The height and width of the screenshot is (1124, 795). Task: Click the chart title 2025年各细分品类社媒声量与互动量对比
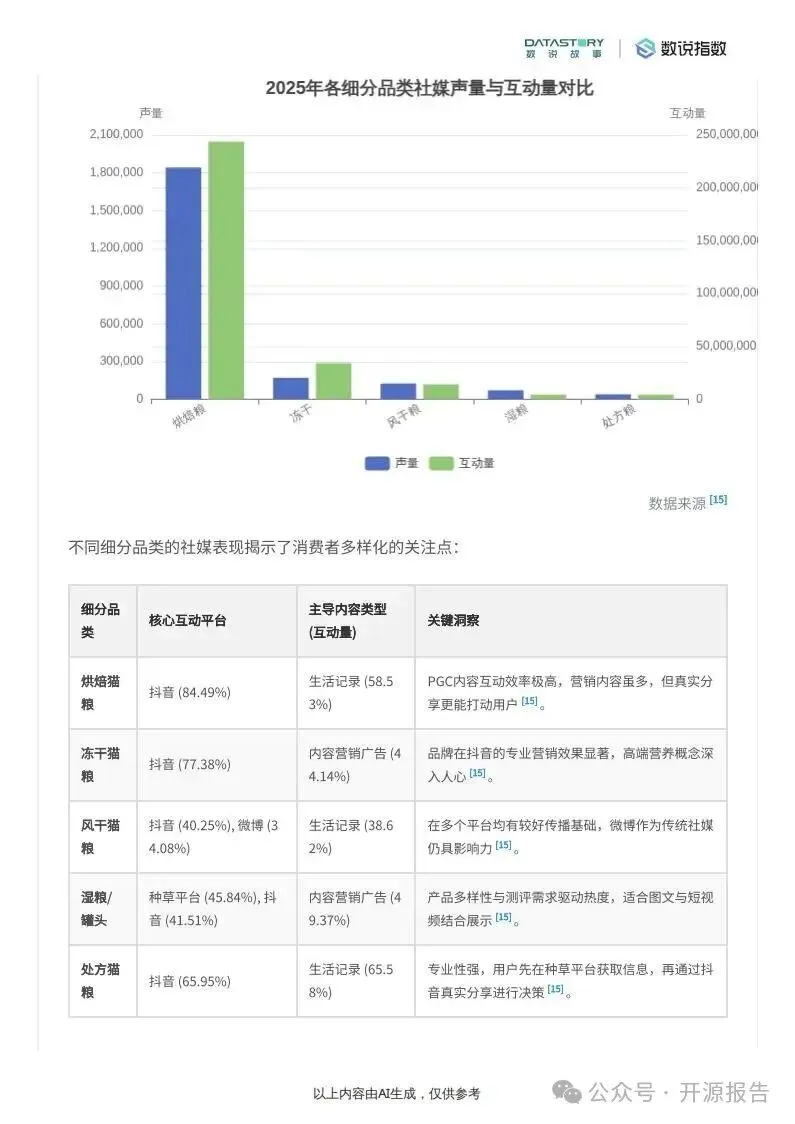[429, 88]
